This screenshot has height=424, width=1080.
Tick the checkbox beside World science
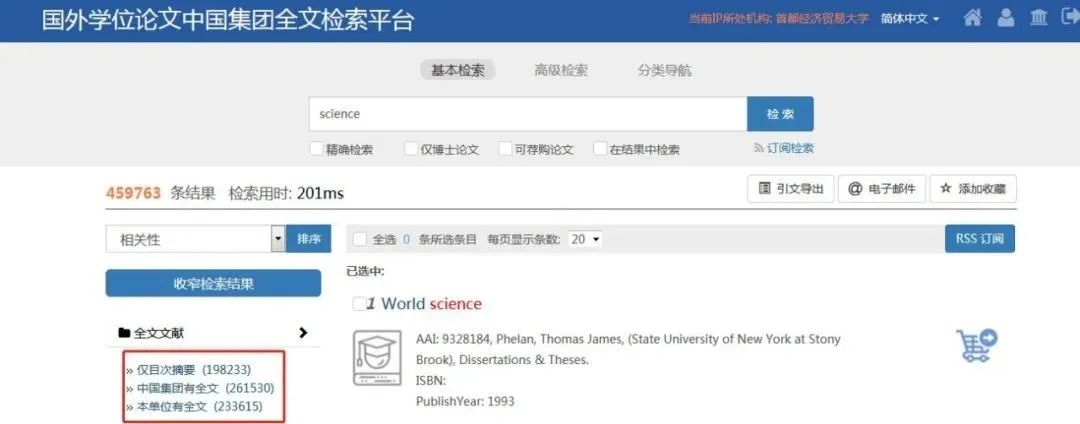point(359,304)
